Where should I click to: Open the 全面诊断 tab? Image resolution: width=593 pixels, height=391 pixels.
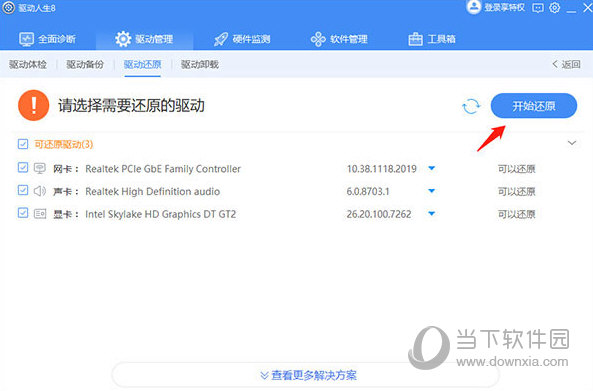[48, 39]
